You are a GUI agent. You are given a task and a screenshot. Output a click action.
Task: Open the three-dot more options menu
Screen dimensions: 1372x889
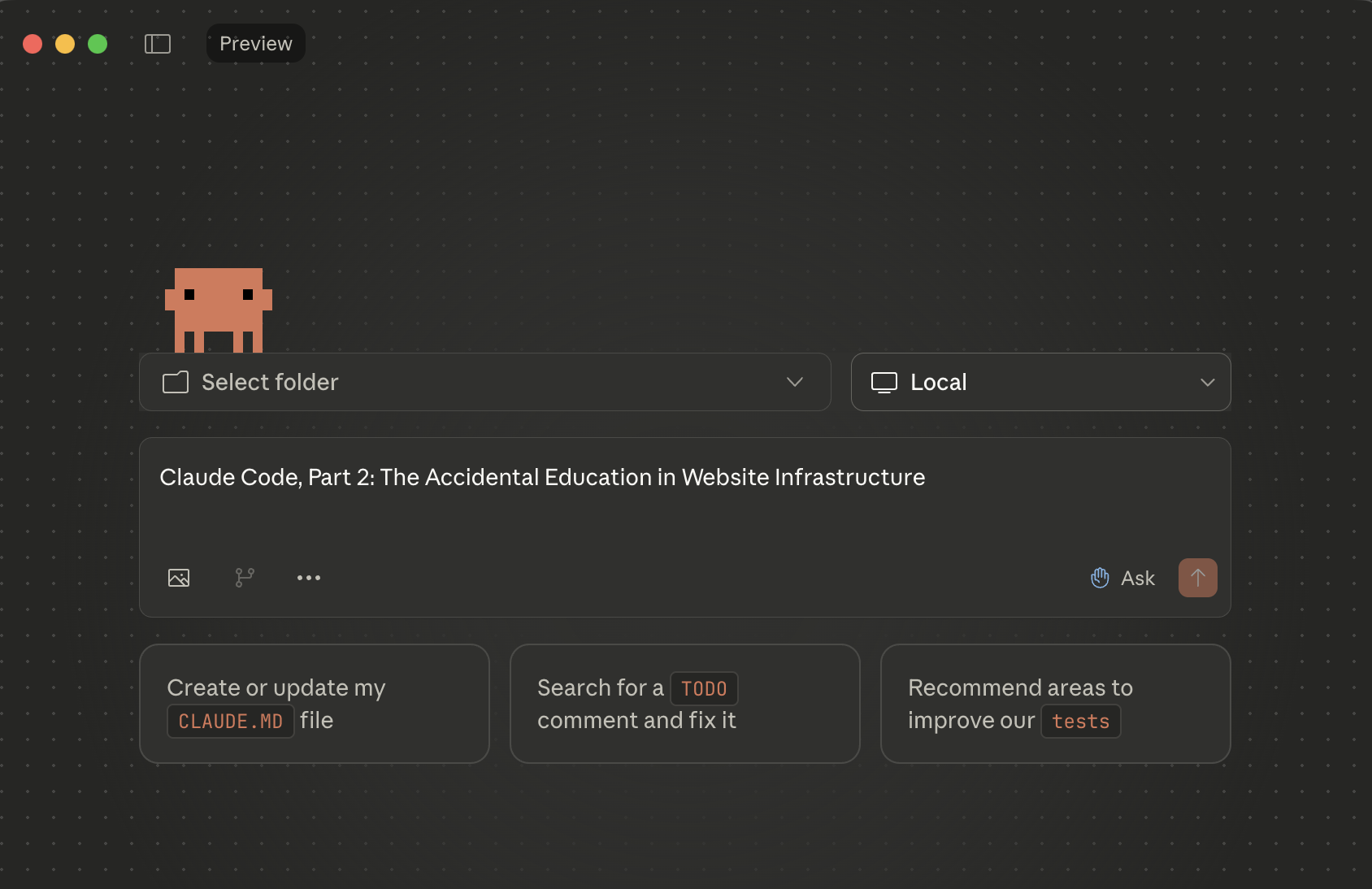pyautogui.click(x=309, y=578)
